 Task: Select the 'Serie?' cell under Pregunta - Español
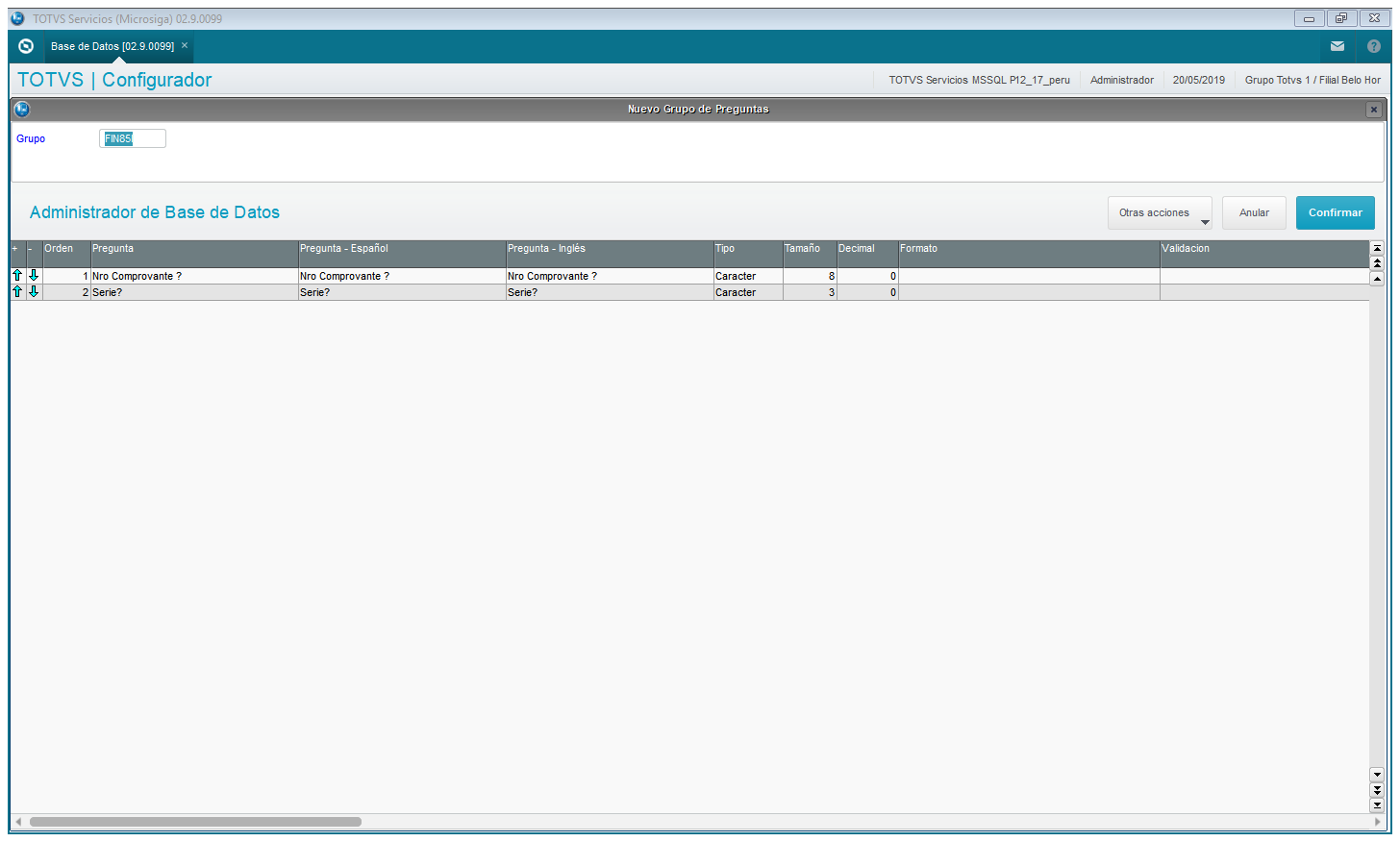coord(402,292)
